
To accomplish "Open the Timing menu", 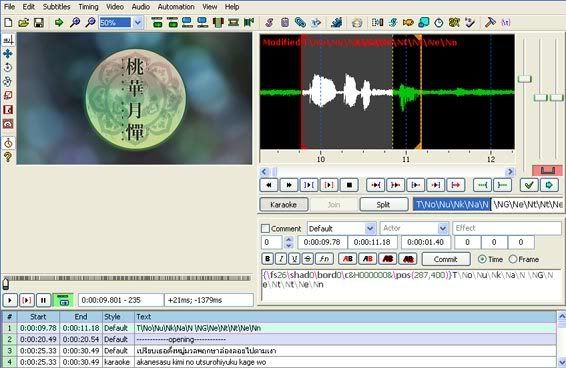I will [x=88, y=7].
